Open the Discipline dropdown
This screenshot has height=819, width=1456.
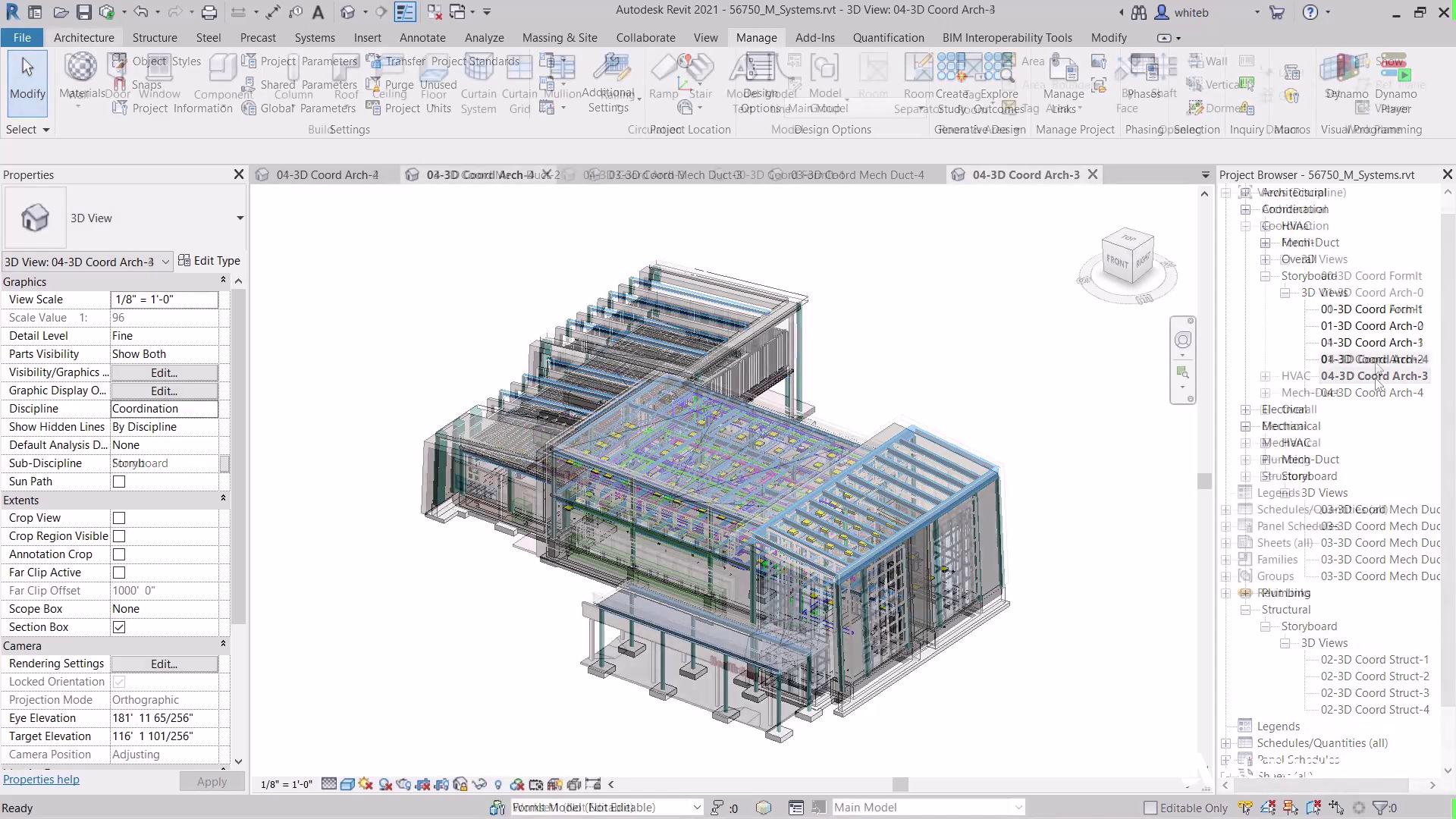pos(164,409)
